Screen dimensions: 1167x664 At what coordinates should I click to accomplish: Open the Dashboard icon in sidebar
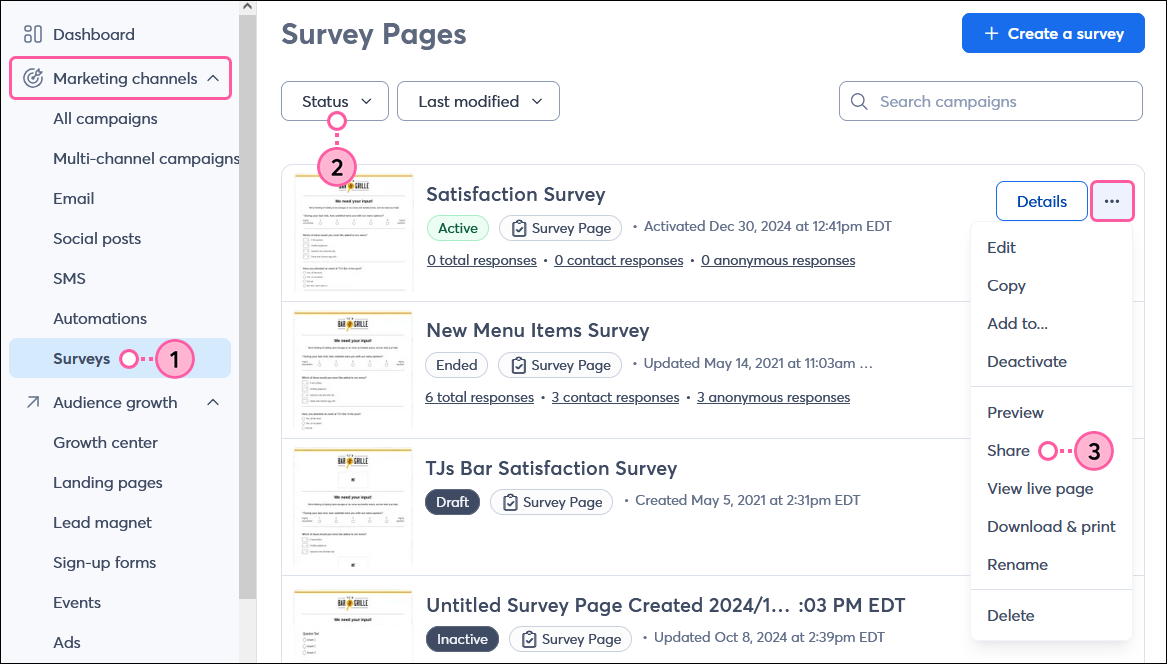point(33,34)
